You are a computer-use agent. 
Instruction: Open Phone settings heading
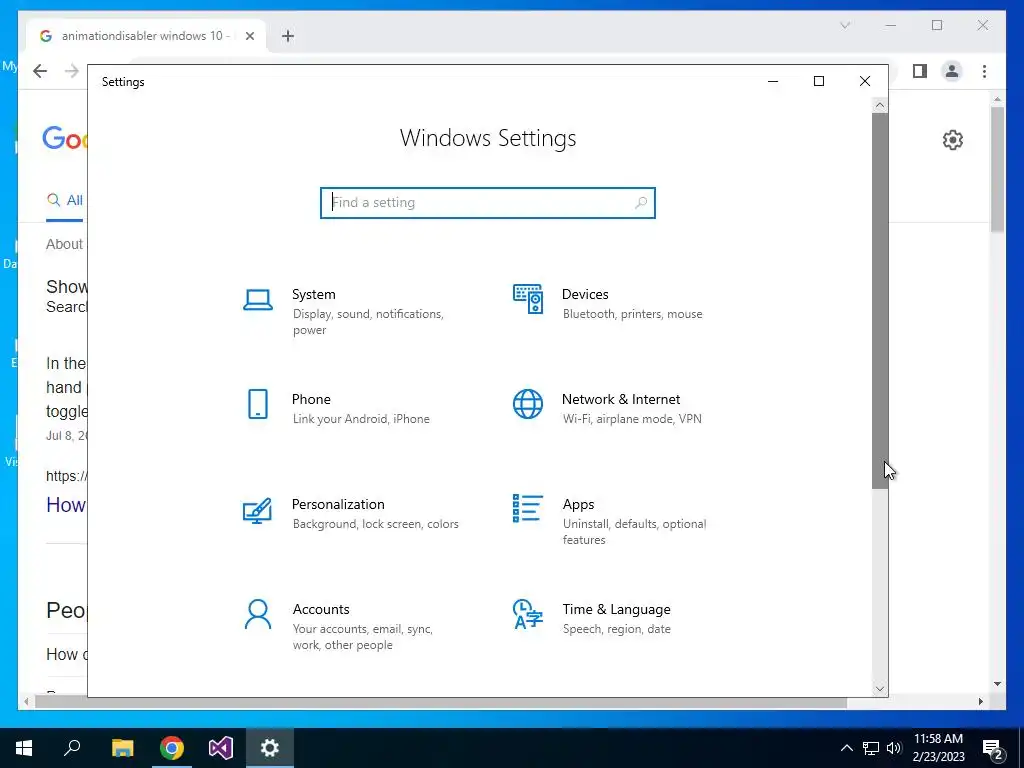click(311, 400)
